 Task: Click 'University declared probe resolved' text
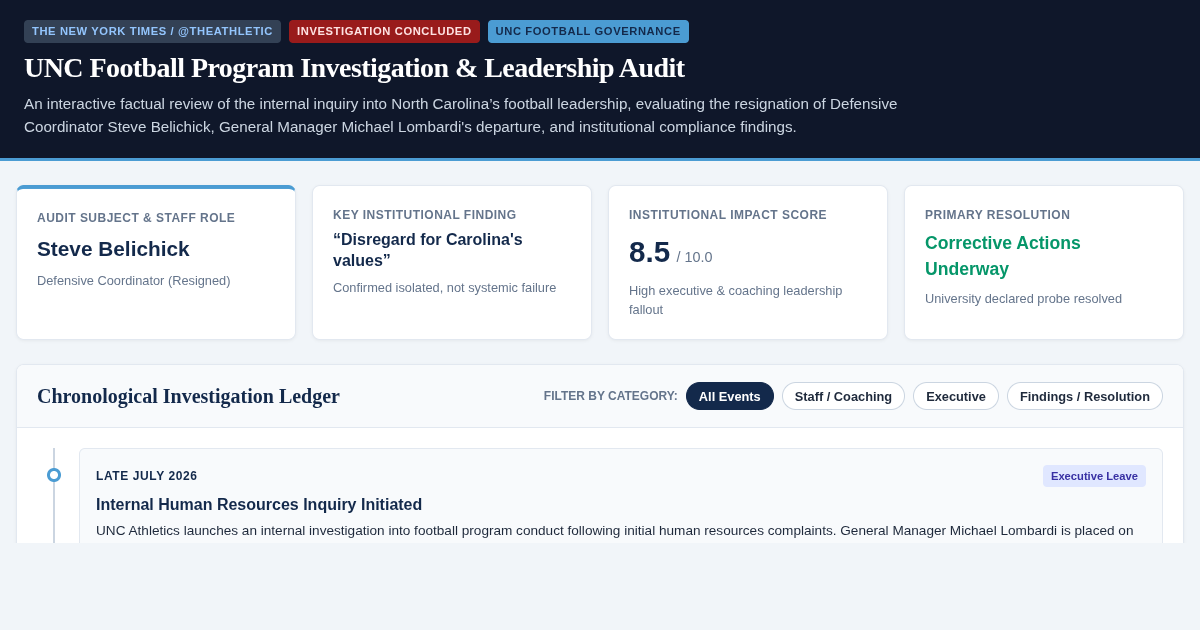point(1023,299)
